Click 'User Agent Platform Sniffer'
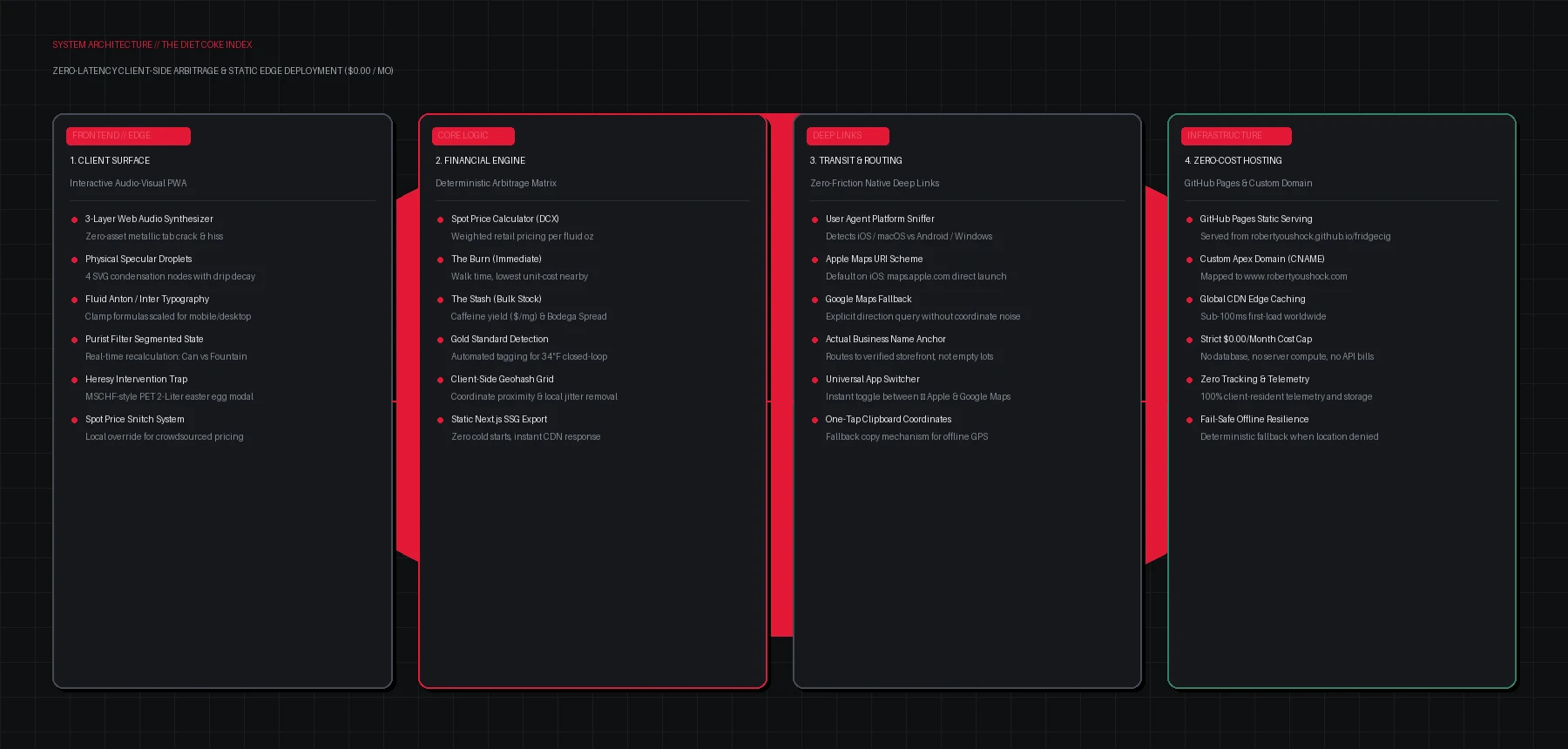 pyautogui.click(x=880, y=219)
